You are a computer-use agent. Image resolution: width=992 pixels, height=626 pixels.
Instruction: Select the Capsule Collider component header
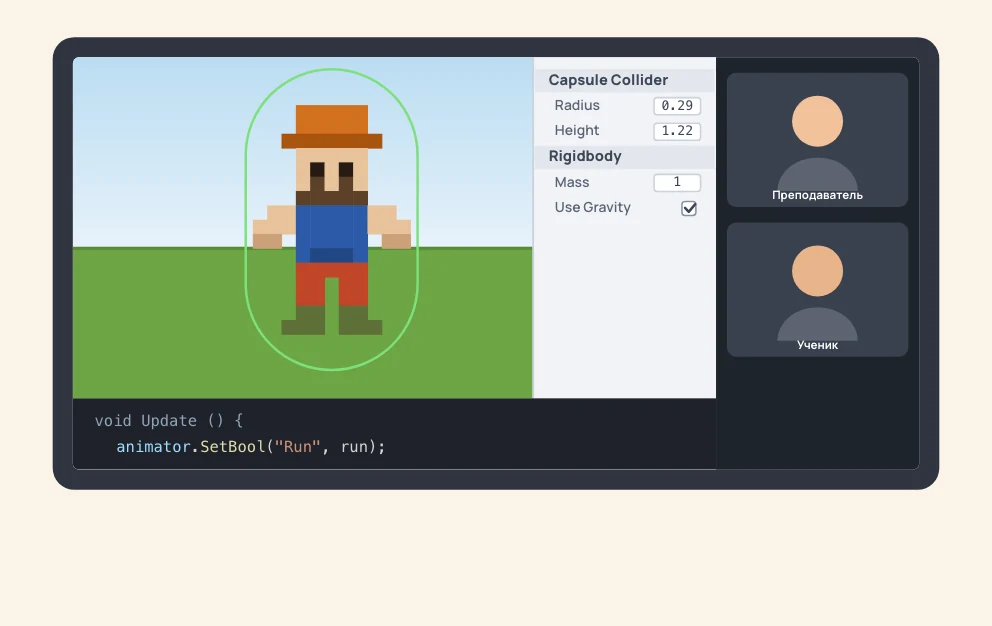coord(624,80)
